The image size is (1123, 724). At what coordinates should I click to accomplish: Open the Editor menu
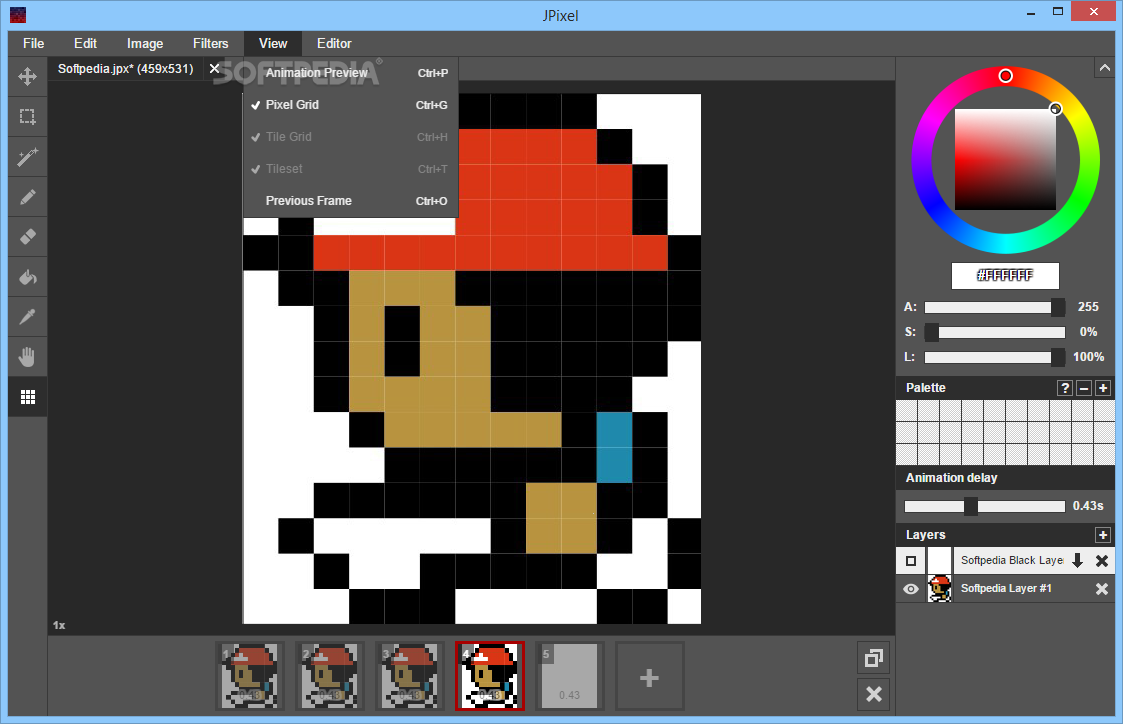[x=334, y=44]
